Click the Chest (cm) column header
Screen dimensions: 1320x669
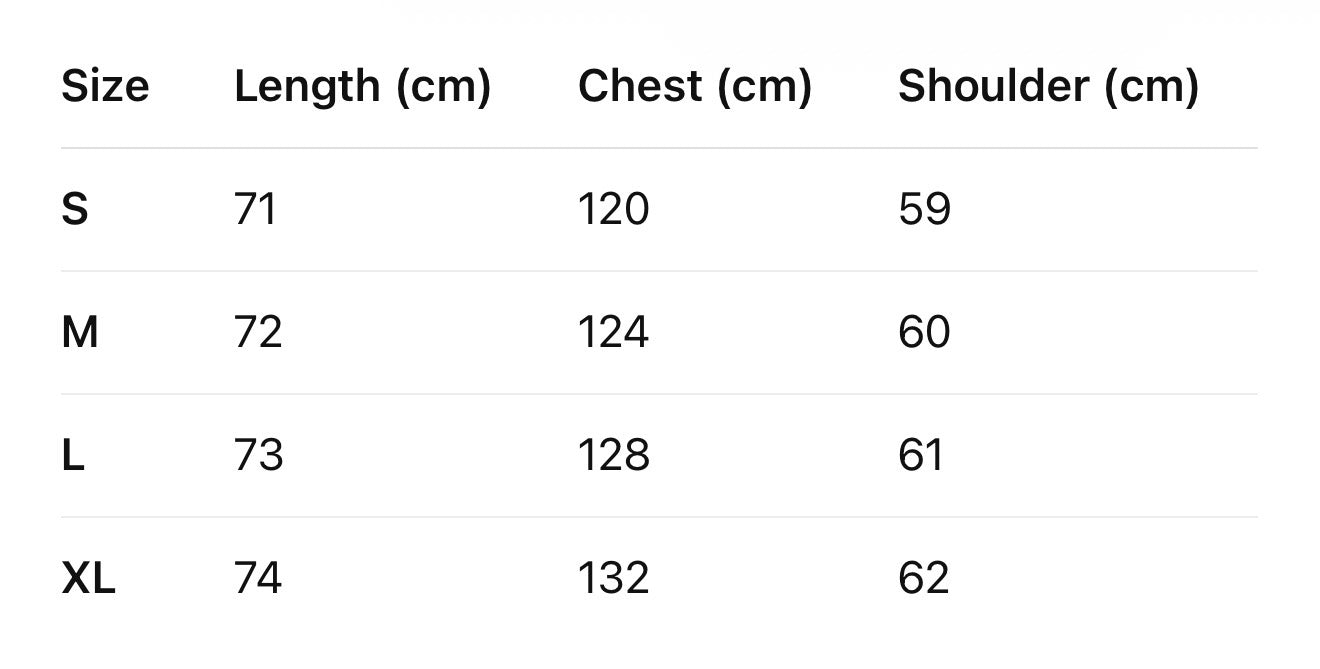pyautogui.click(x=694, y=87)
